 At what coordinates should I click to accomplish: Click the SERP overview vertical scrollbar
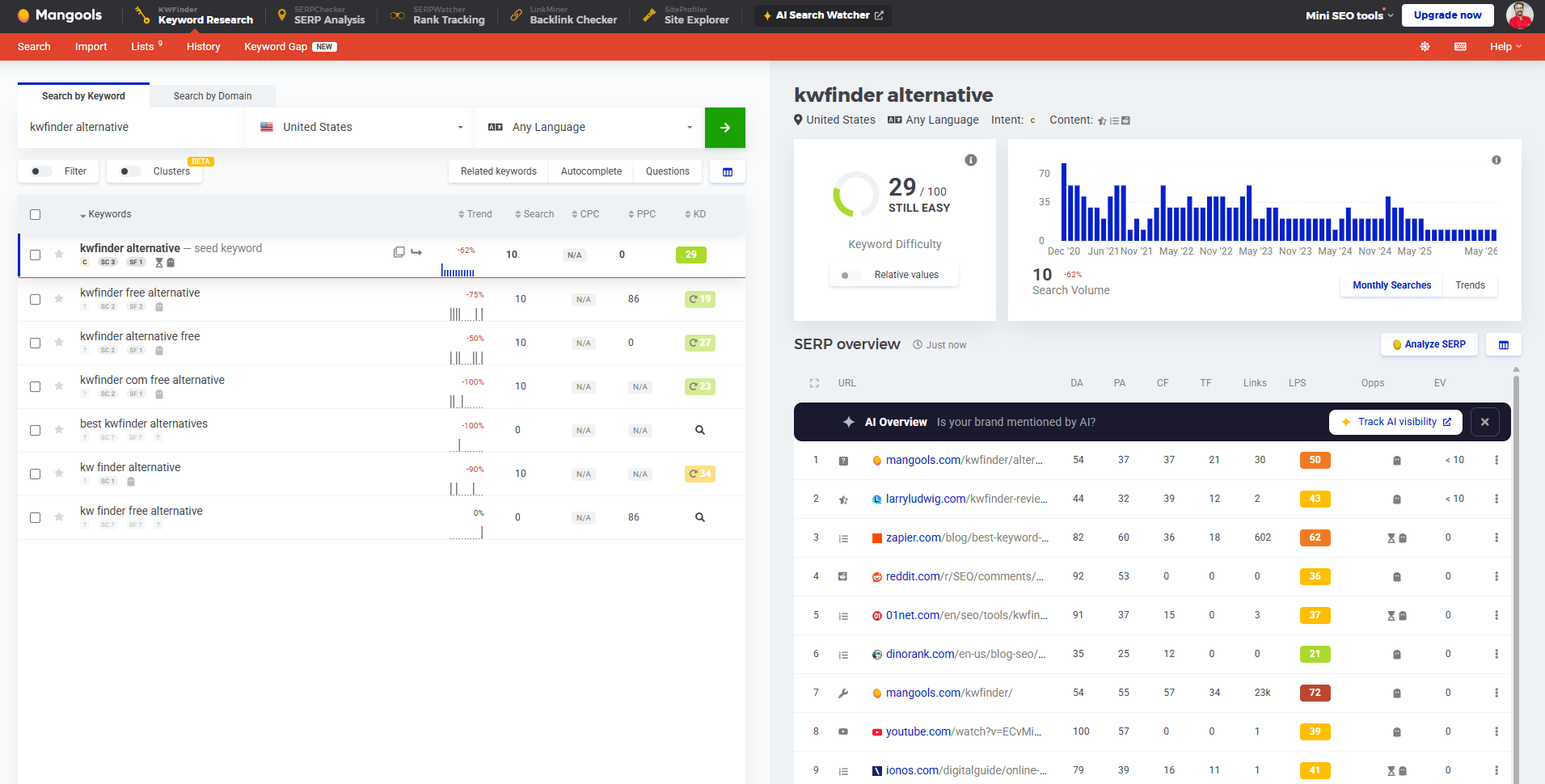click(1516, 574)
